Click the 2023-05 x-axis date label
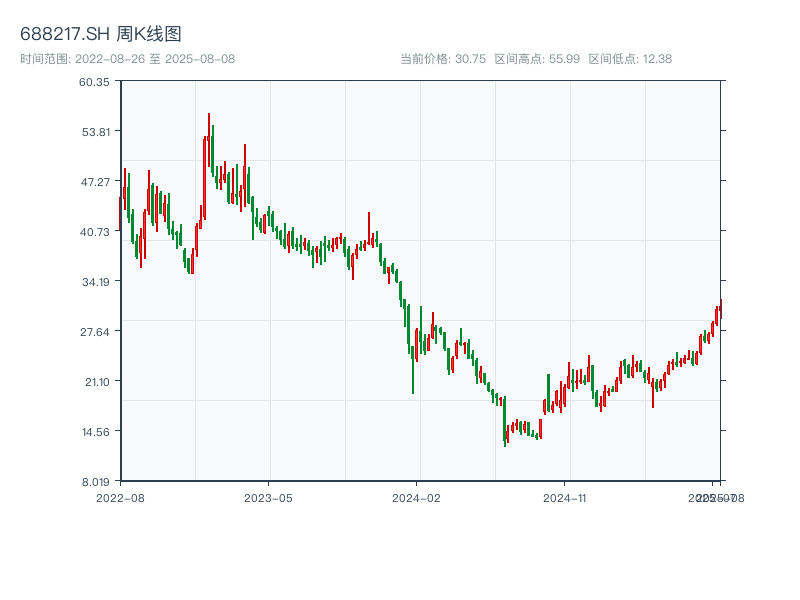This screenshot has height=600, width=800. coord(269,497)
